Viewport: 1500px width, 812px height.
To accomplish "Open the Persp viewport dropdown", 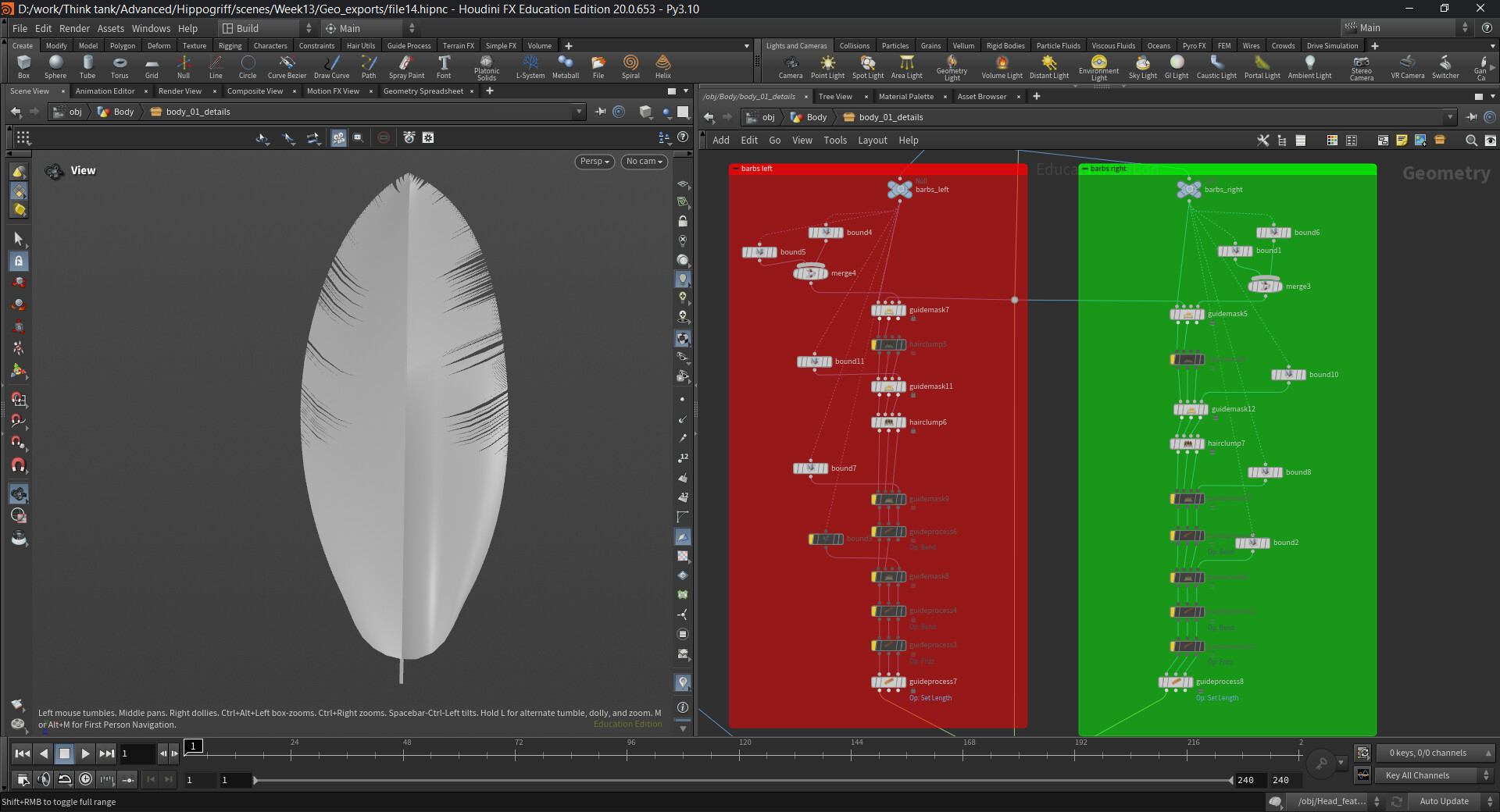I will tap(595, 162).
